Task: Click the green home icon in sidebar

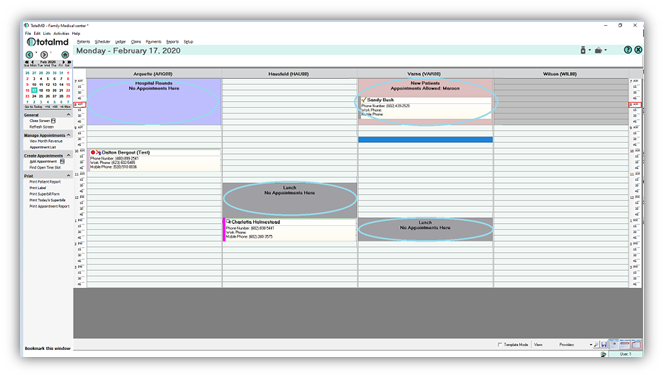Action: pyautogui.click(x=65, y=55)
